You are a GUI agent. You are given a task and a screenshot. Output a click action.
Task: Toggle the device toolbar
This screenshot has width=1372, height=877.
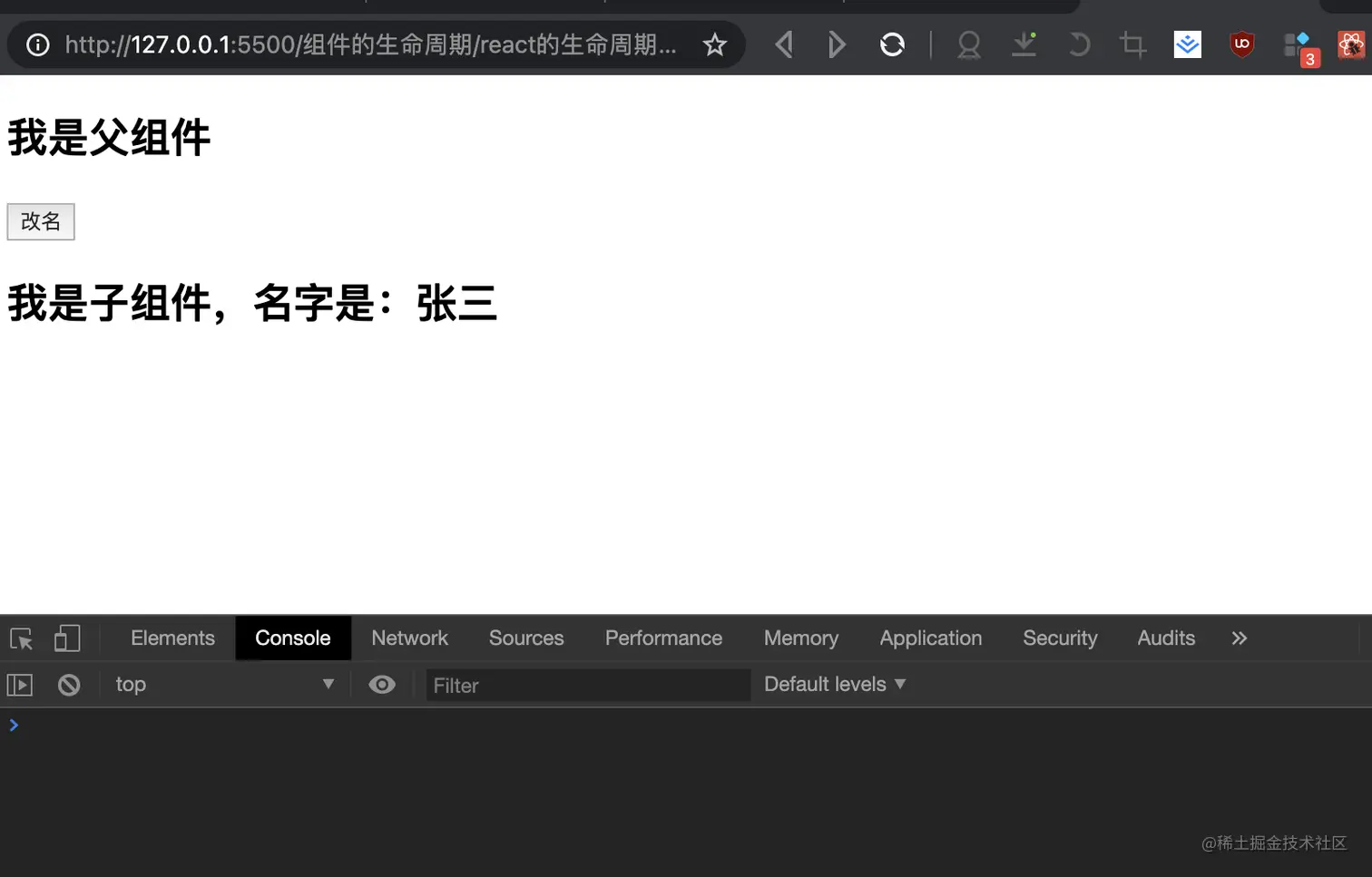click(67, 638)
